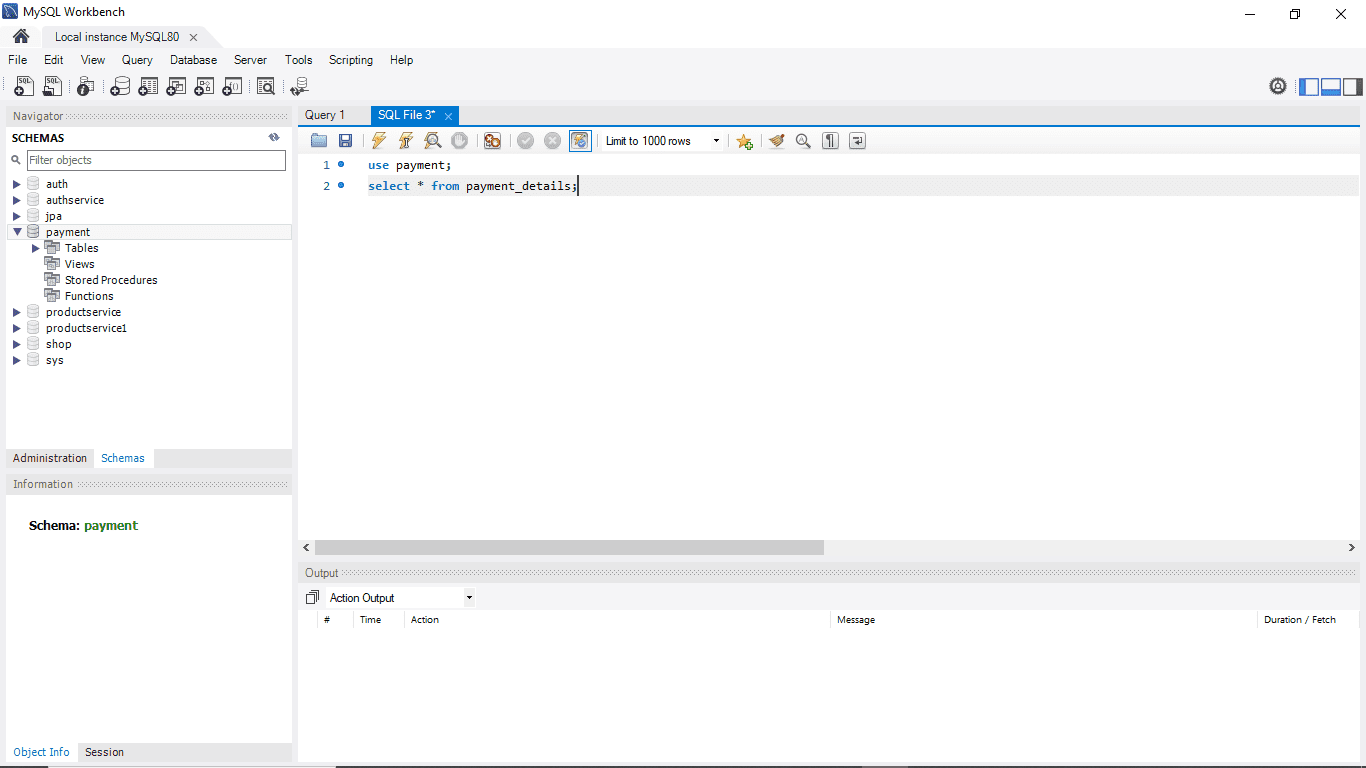Reconnect to DBMS icon
Image resolution: width=1366 pixels, height=768 pixels.
tap(299, 87)
